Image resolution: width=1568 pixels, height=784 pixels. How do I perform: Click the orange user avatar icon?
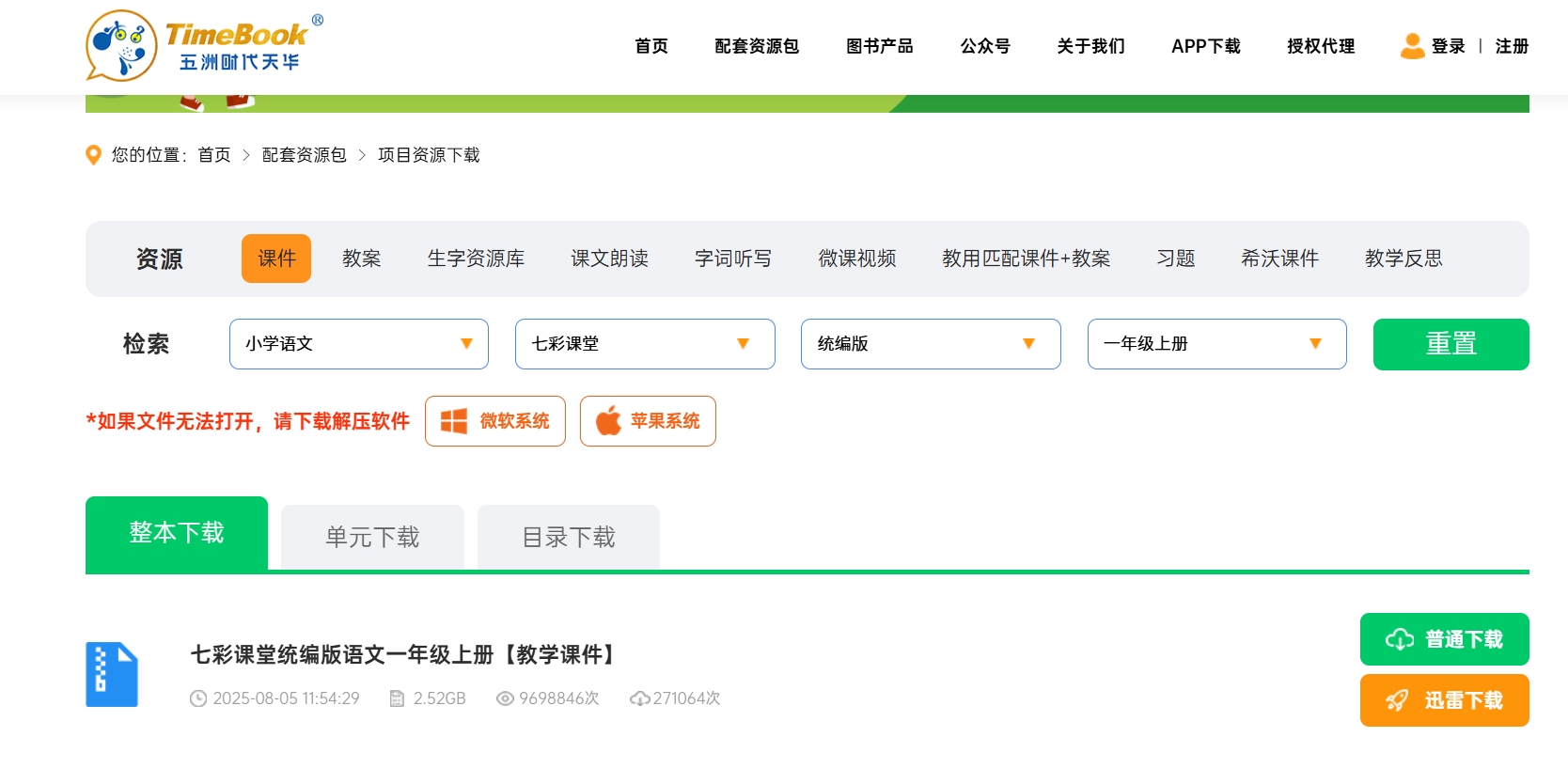[1412, 46]
